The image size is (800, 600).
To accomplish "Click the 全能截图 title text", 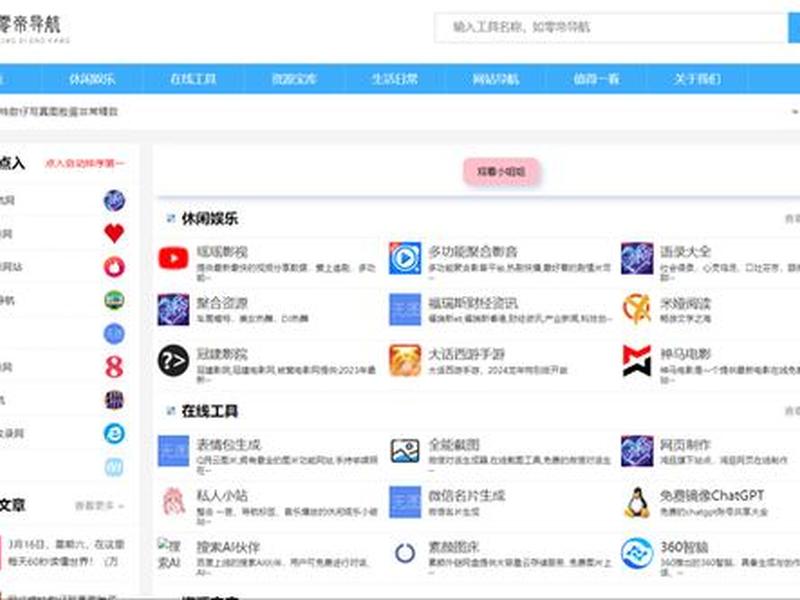I will tap(454, 444).
